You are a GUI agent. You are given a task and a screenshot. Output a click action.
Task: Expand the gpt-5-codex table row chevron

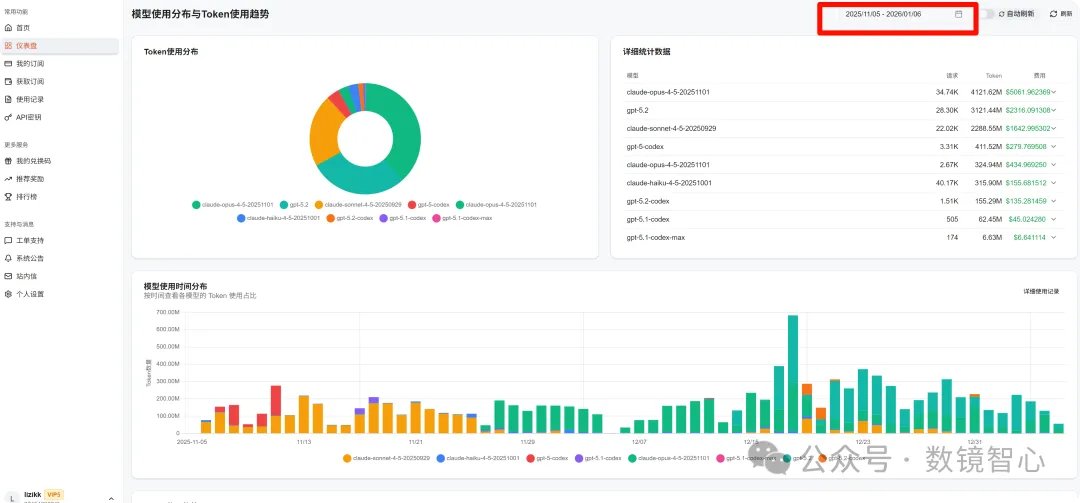pos(1055,146)
